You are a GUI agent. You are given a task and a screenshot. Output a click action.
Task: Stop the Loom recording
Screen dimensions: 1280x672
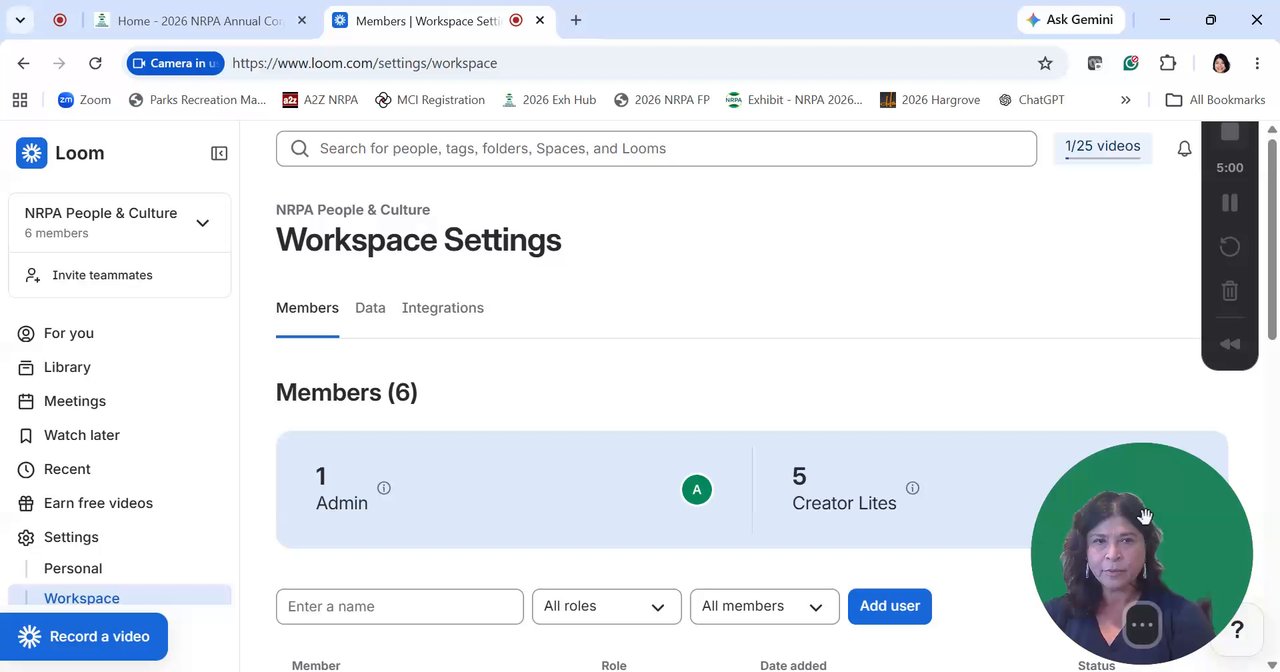(x=1230, y=132)
